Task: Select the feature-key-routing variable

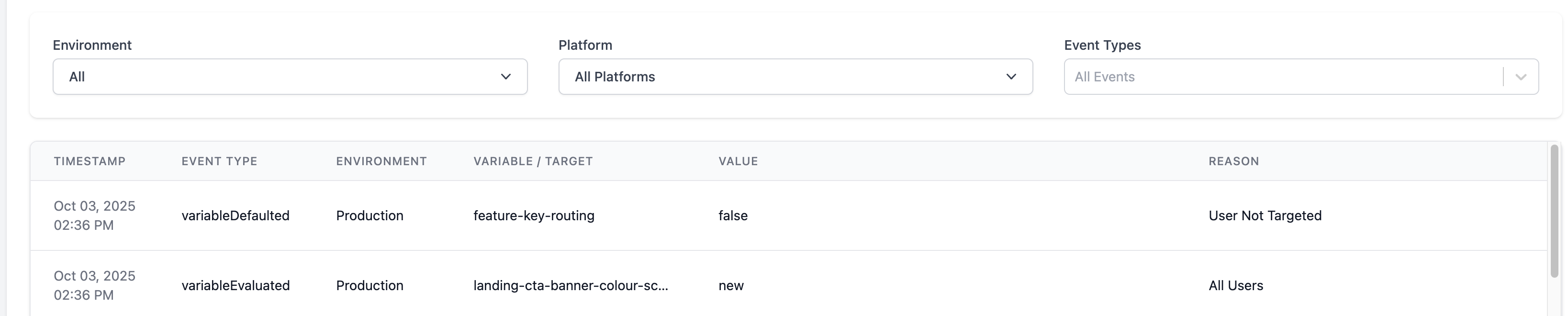Action: [534, 215]
